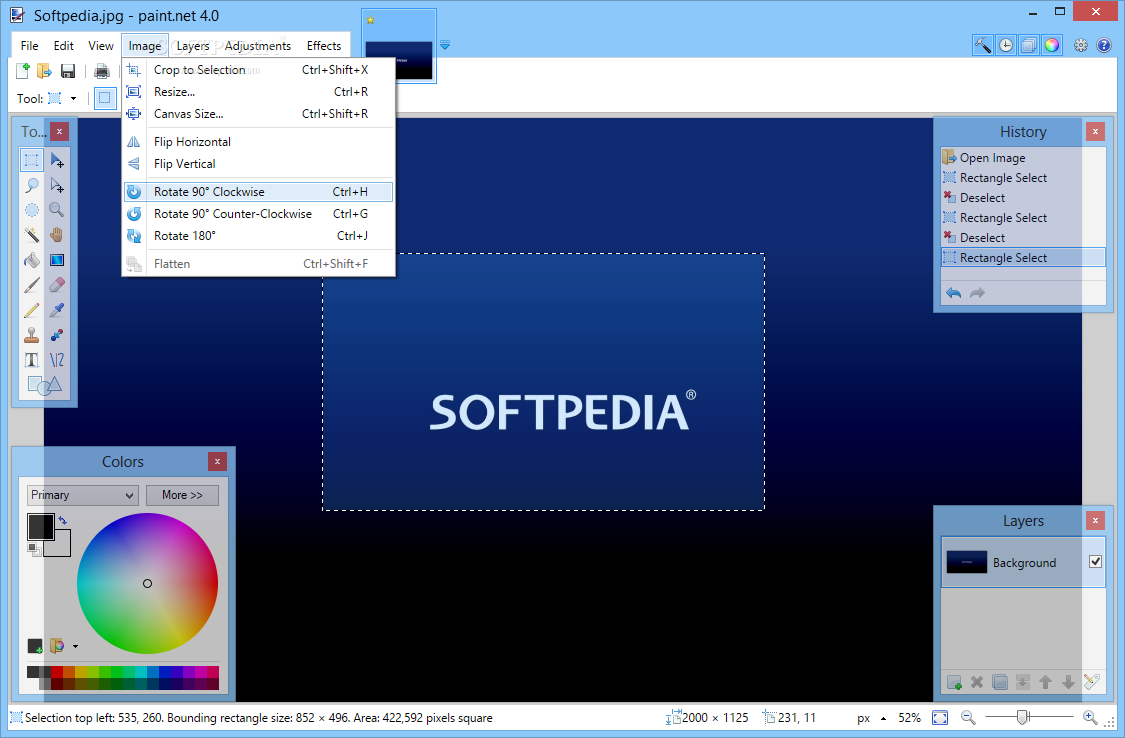
Task: Select the Move Selection tool
Action: 57,185
